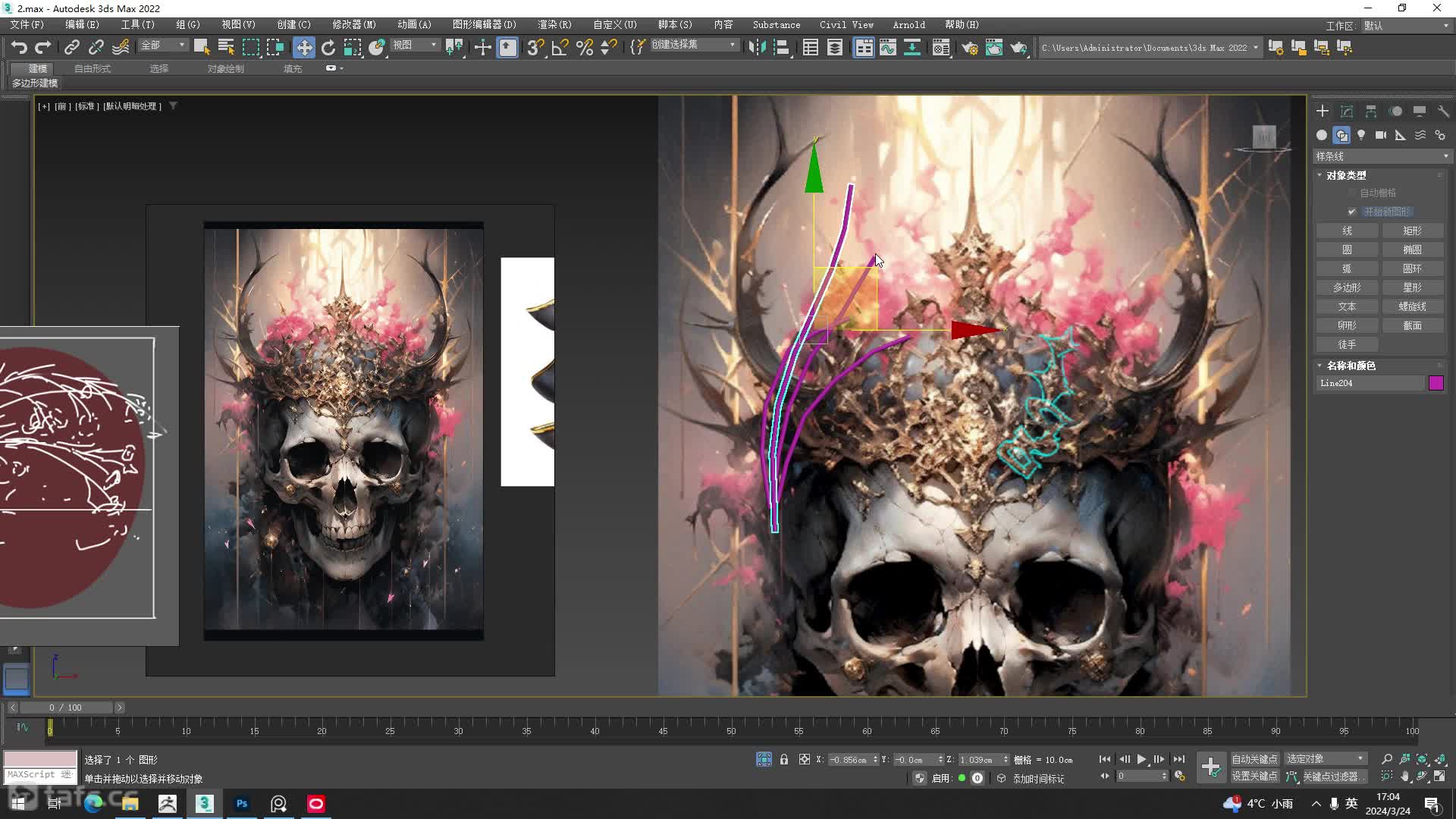Toggle the 设置关键点 set key button

pyautogui.click(x=1254, y=777)
